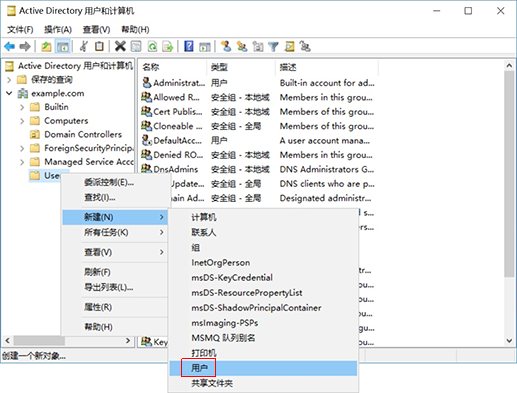Collapse the example.com domain node
517x393 pixels.
coord(9,93)
